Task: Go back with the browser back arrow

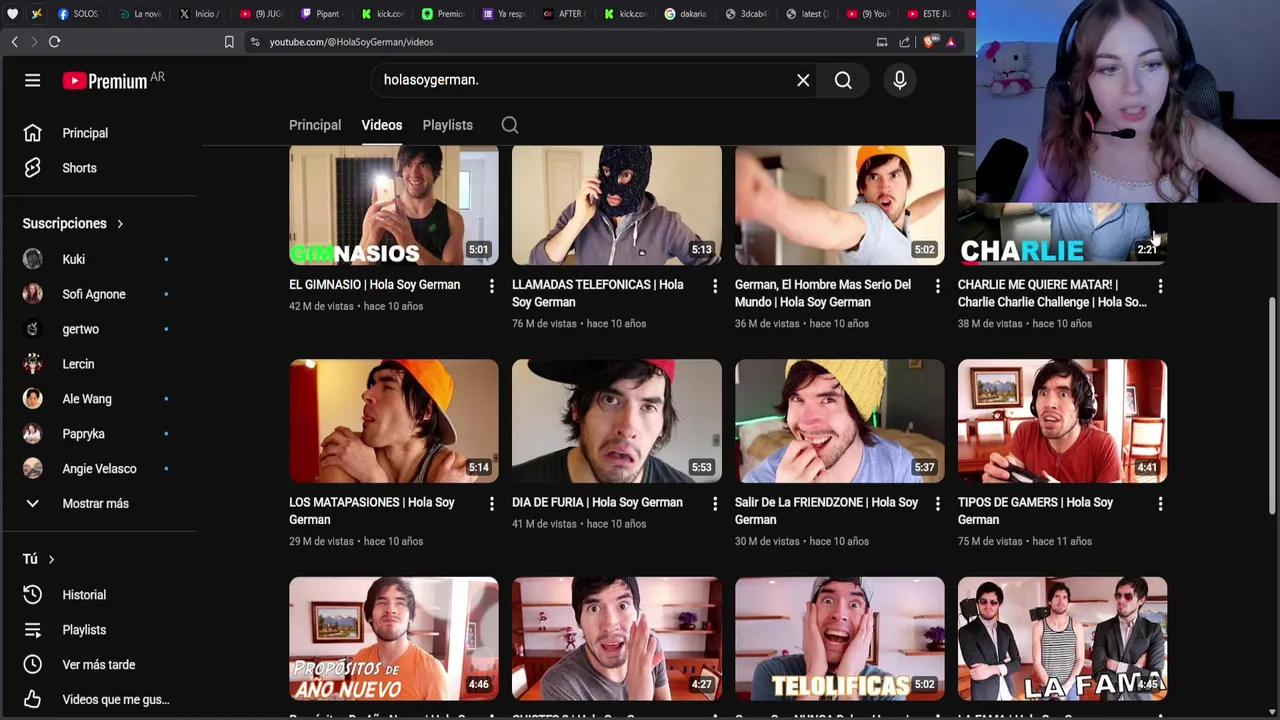Action: tap(15, 42)
